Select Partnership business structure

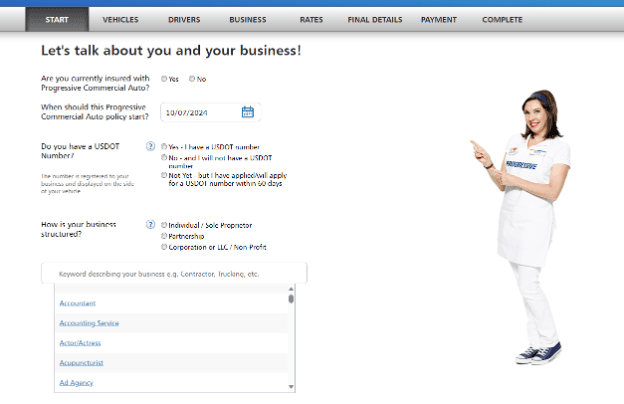164,236
